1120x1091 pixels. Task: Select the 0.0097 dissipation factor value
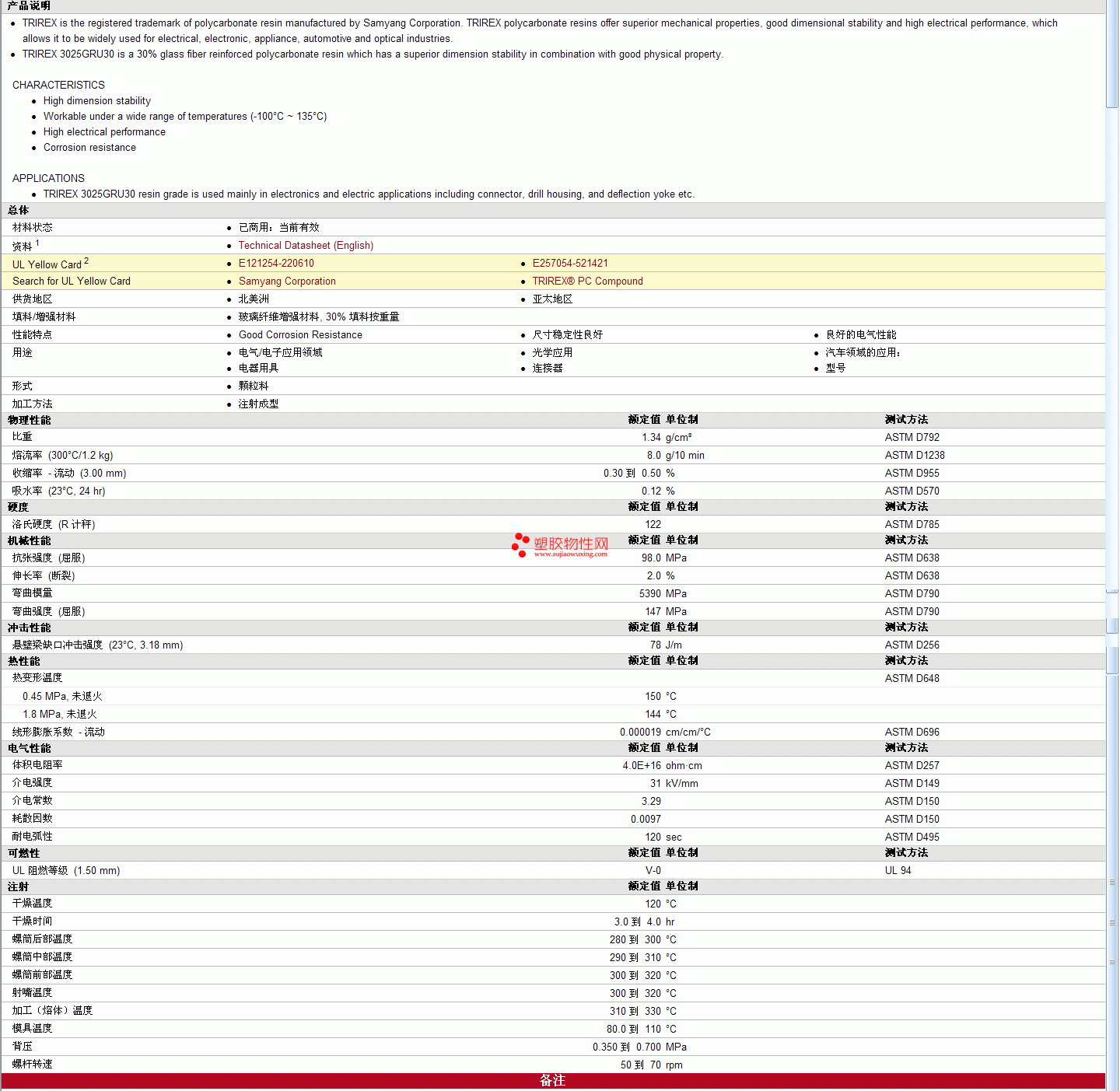646,820
